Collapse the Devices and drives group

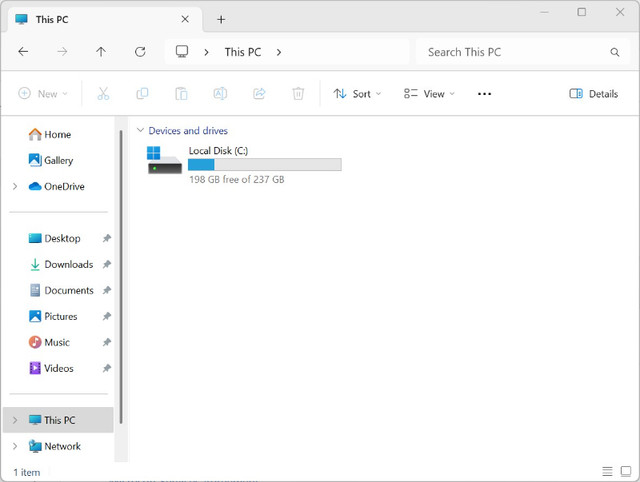click(140, 130)
